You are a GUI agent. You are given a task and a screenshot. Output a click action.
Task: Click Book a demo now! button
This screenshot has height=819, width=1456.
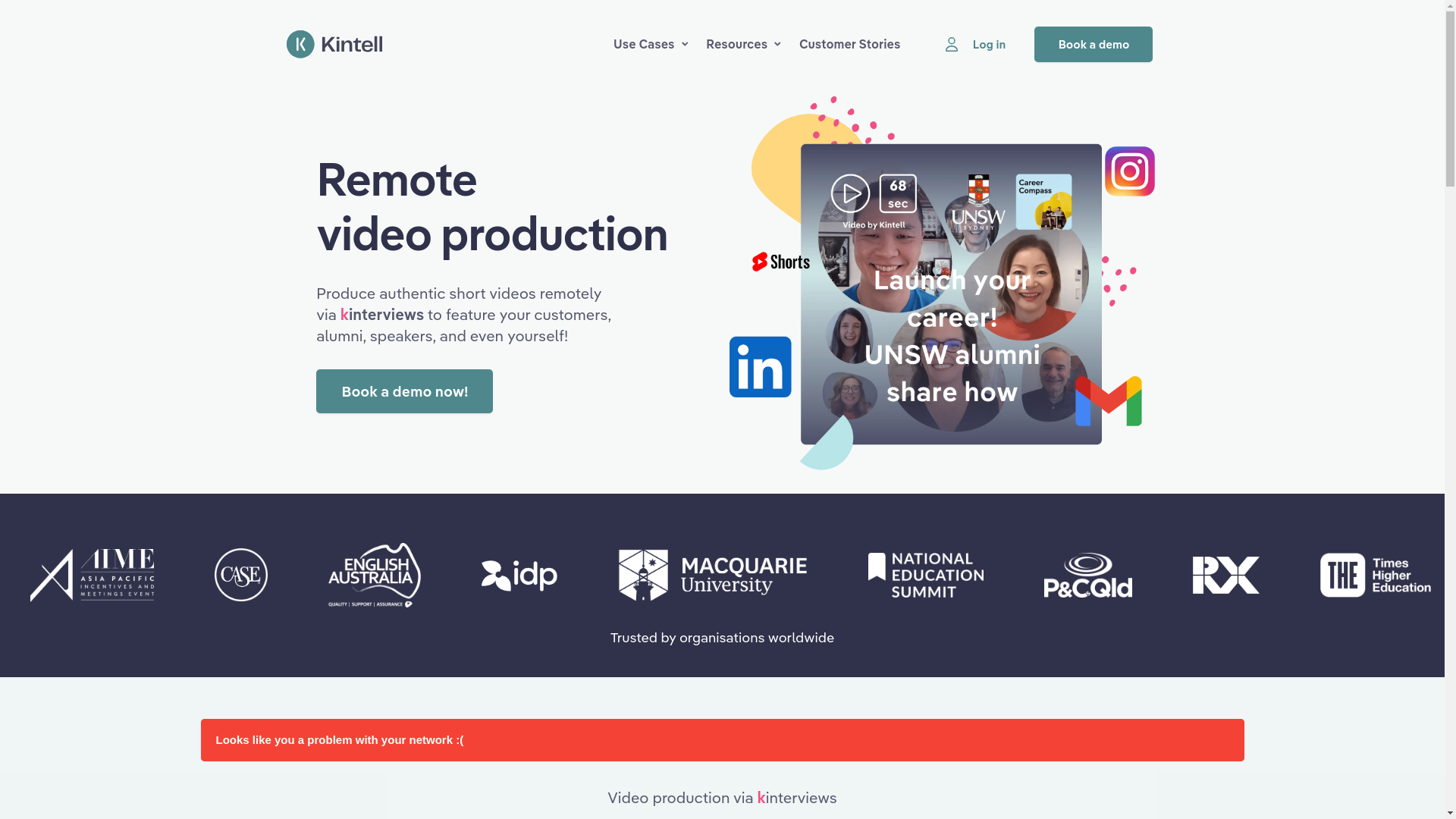(404, 391)
